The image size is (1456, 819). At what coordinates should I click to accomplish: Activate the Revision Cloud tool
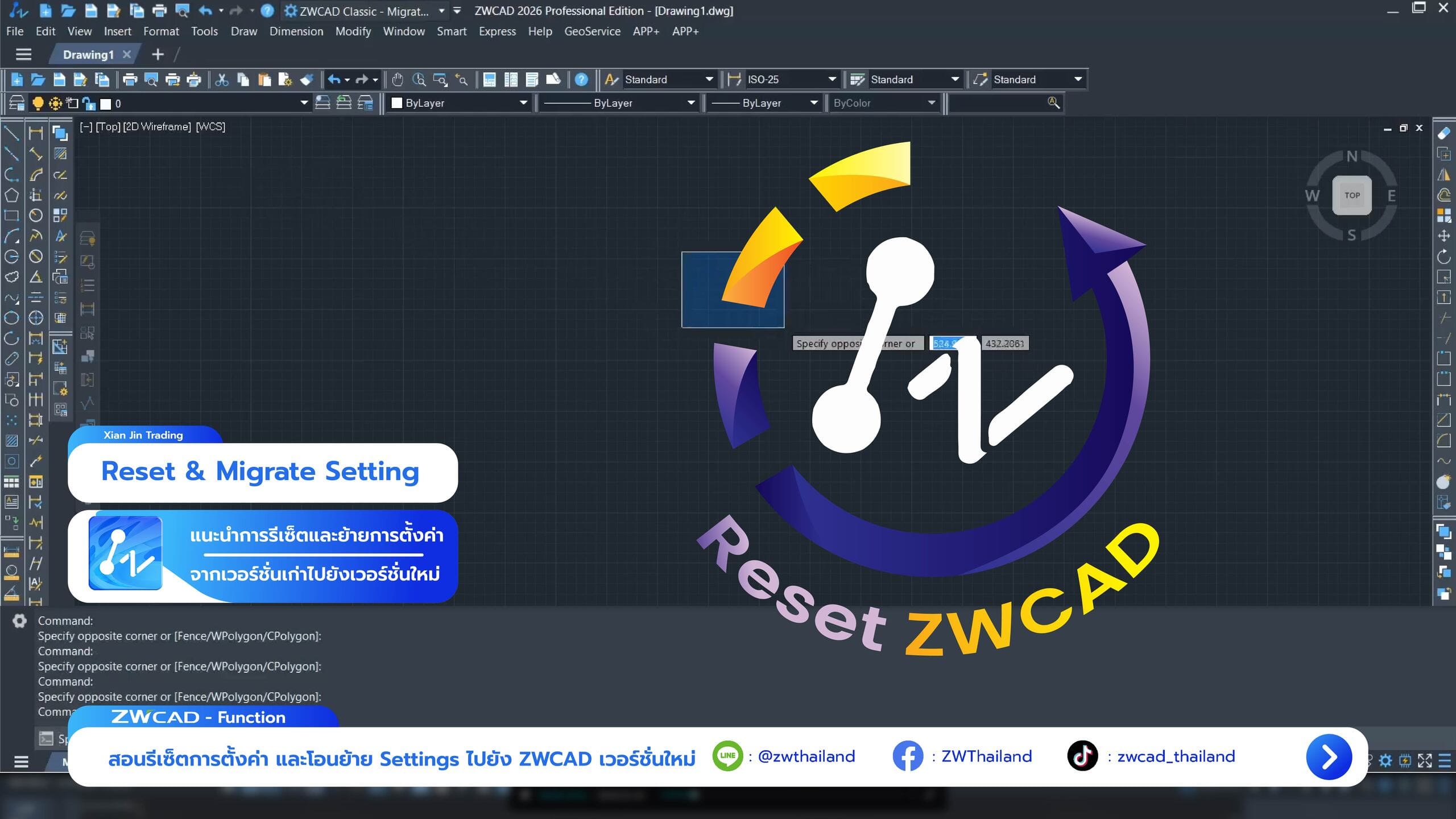coord(13,278)
